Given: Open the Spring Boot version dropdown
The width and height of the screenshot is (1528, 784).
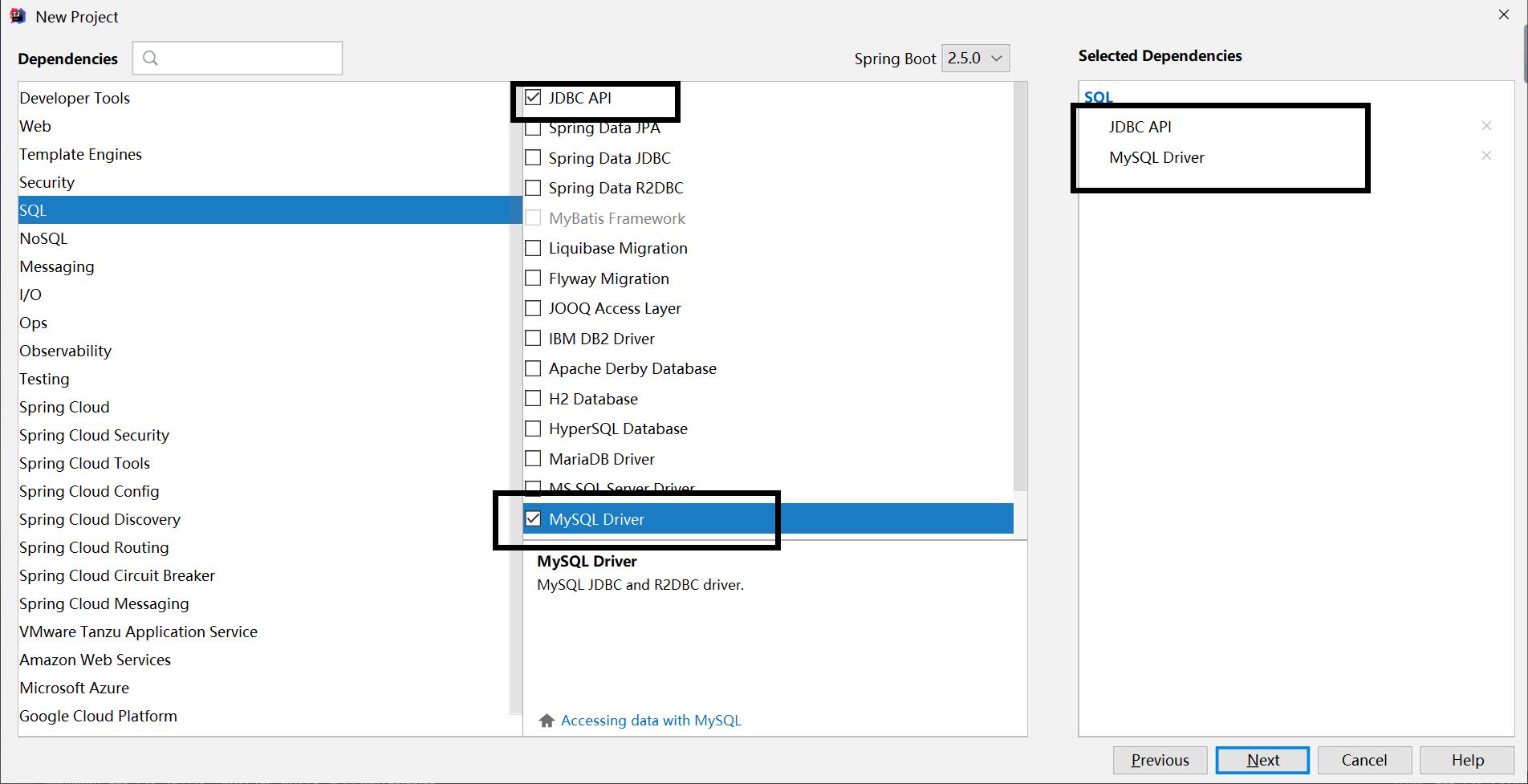Looking at the screenshot, I should [975, 58].
